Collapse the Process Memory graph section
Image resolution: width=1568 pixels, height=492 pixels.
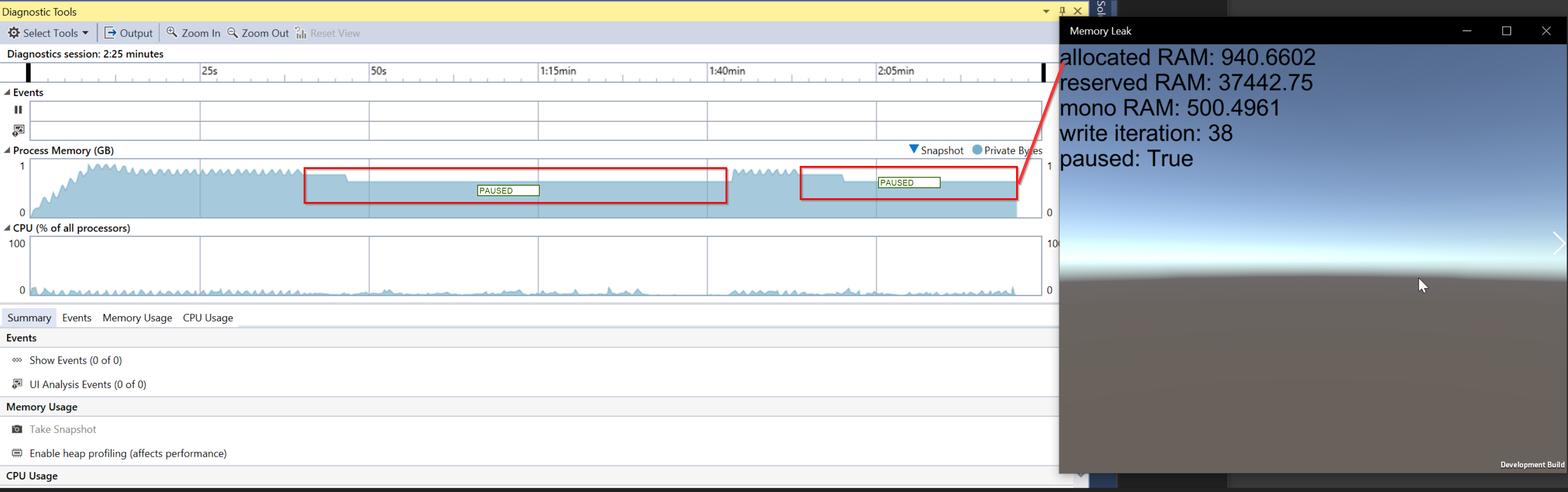tap(7, 150)
